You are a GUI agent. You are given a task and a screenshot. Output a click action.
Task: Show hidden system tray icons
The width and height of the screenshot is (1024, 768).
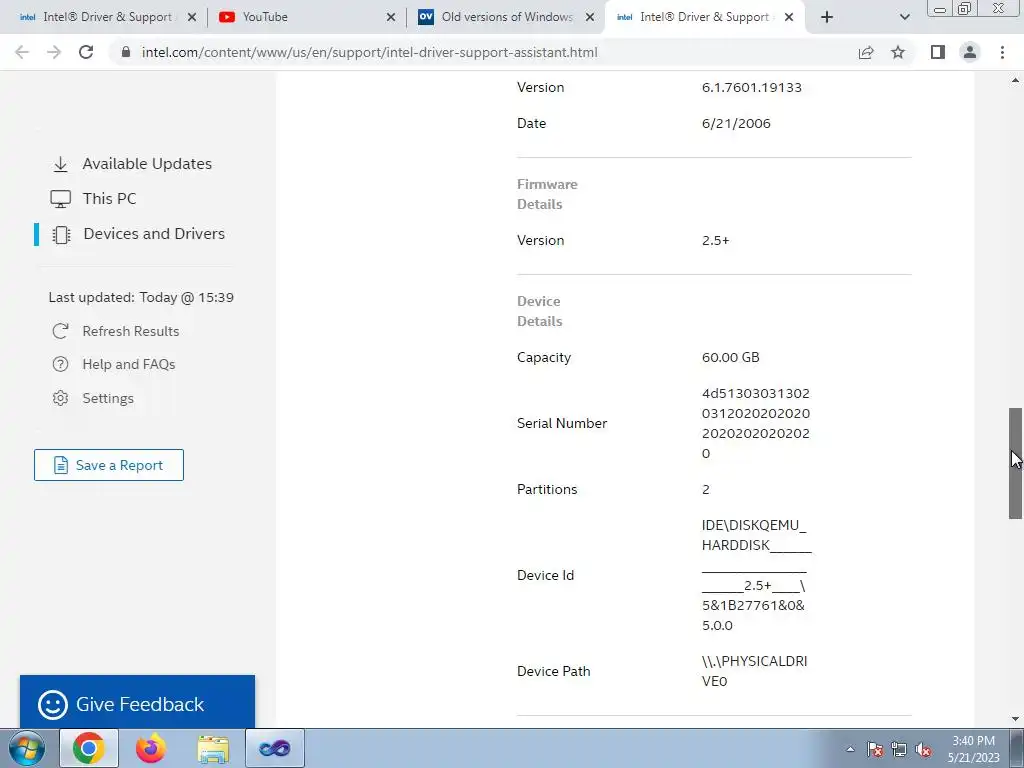(850, 749)
